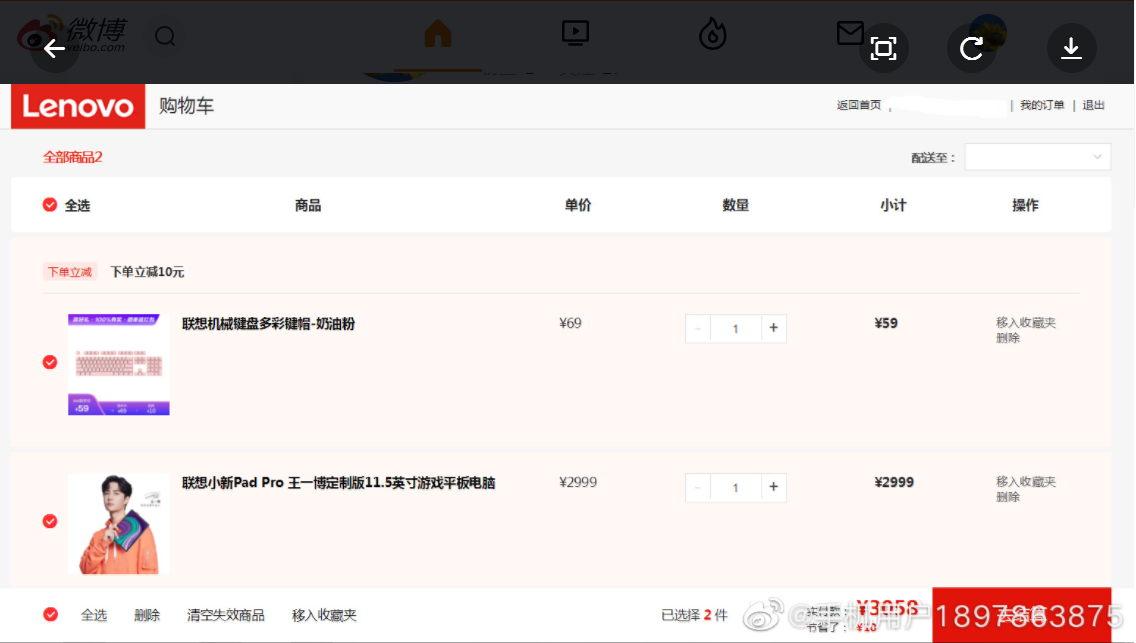Click the ¥59 subtotal value
This screenshot has width=1136, height=643.
point(886,323)
